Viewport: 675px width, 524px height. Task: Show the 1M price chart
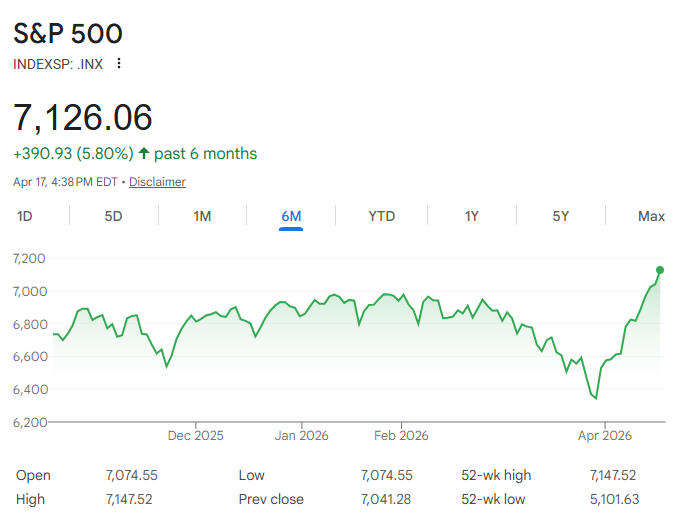tap(202, 216)
